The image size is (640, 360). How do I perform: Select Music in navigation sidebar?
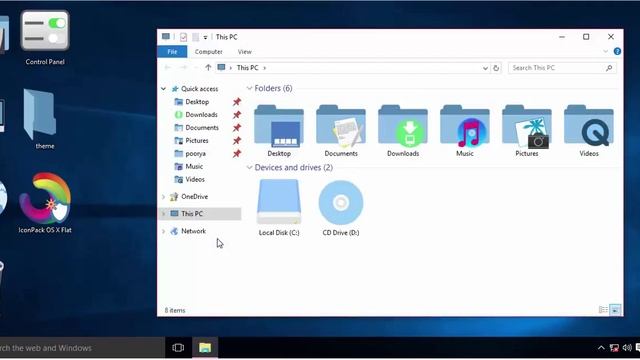194,167
